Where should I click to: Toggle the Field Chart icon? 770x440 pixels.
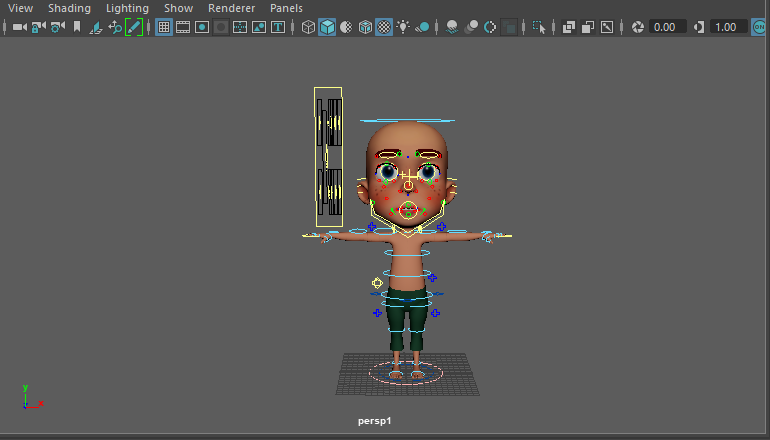[x=240, y=27]
